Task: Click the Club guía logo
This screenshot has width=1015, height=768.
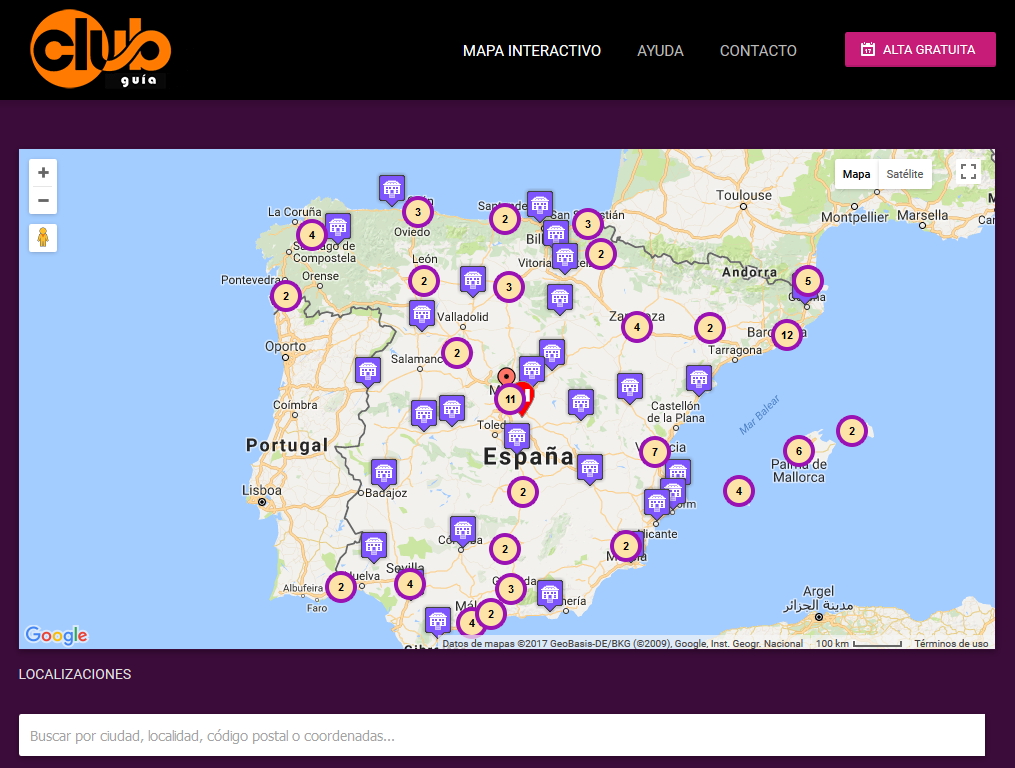Action: [100, 49]
